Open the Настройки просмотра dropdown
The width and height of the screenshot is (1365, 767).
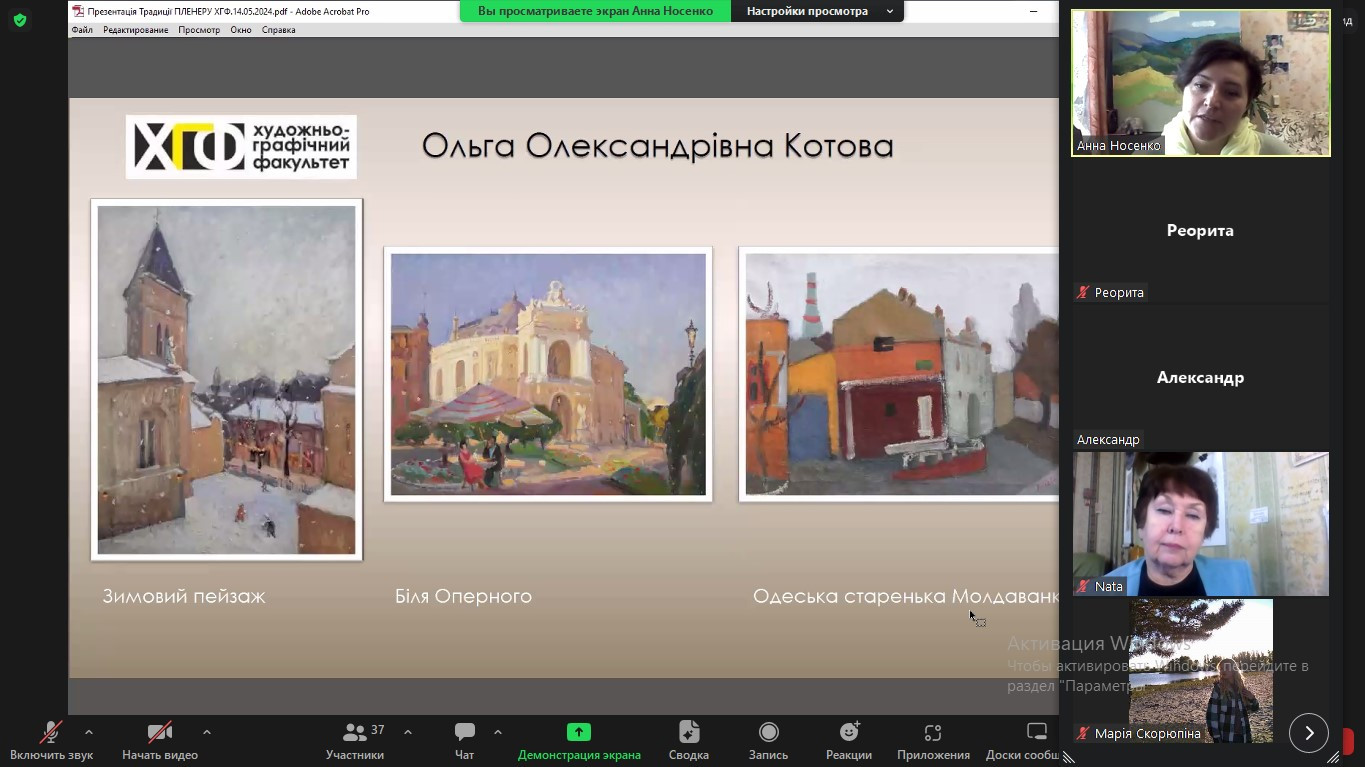pos(818,11)
